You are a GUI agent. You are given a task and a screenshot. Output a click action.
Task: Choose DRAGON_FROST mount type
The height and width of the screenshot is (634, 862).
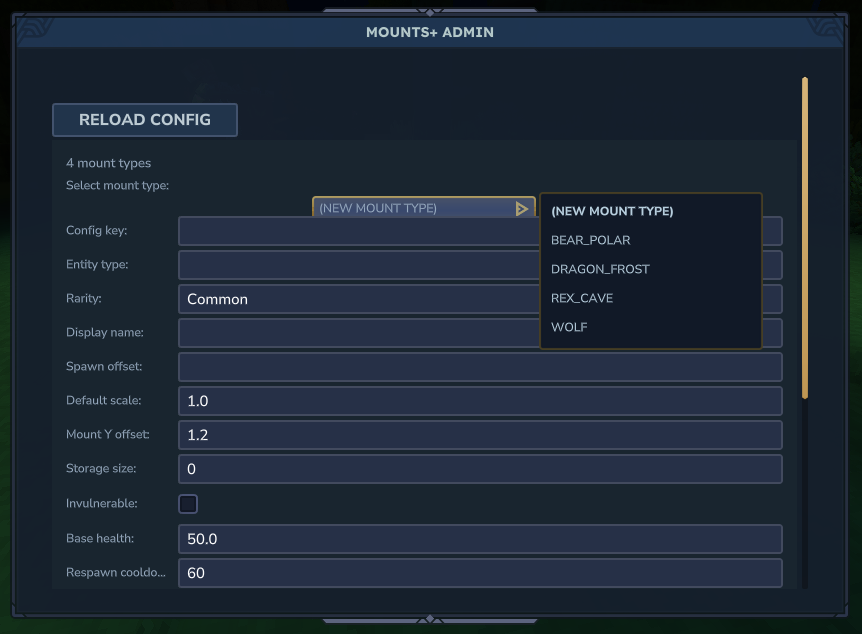click(x=600, y=269)
